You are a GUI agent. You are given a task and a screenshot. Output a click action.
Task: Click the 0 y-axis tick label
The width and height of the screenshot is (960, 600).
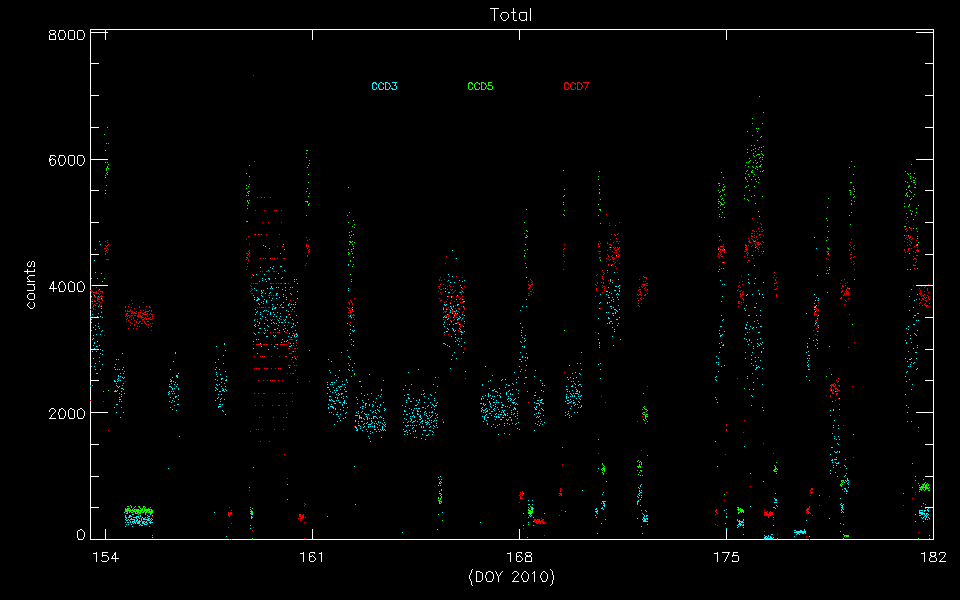click(79, 536)
